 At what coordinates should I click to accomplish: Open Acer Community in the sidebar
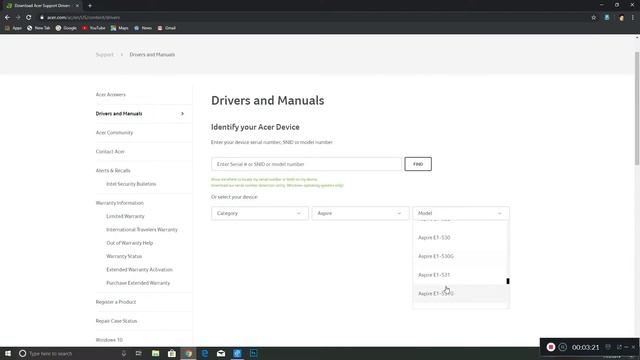click(114, 133)
